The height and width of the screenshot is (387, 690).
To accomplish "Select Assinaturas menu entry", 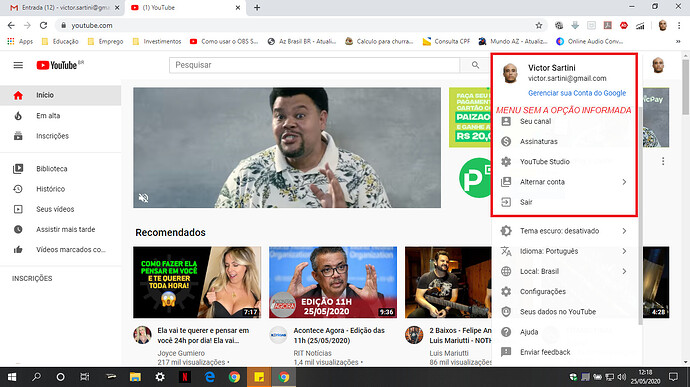I will [x=565, y=141].
